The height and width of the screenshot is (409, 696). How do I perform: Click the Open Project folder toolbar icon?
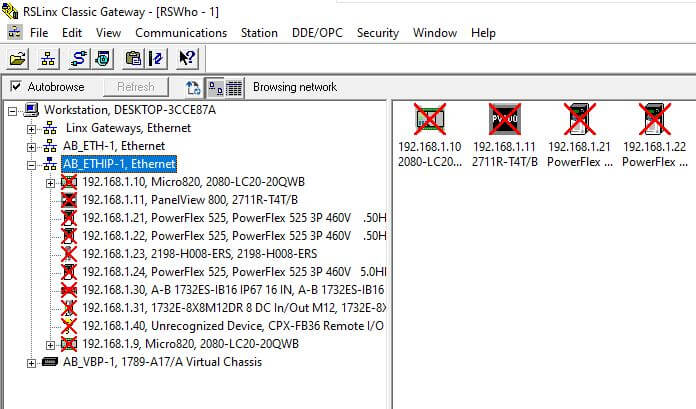point(17,59)
